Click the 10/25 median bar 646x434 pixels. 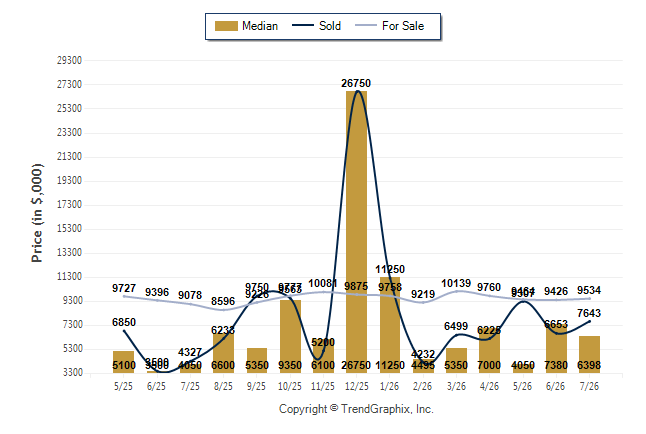coord(290,336)
